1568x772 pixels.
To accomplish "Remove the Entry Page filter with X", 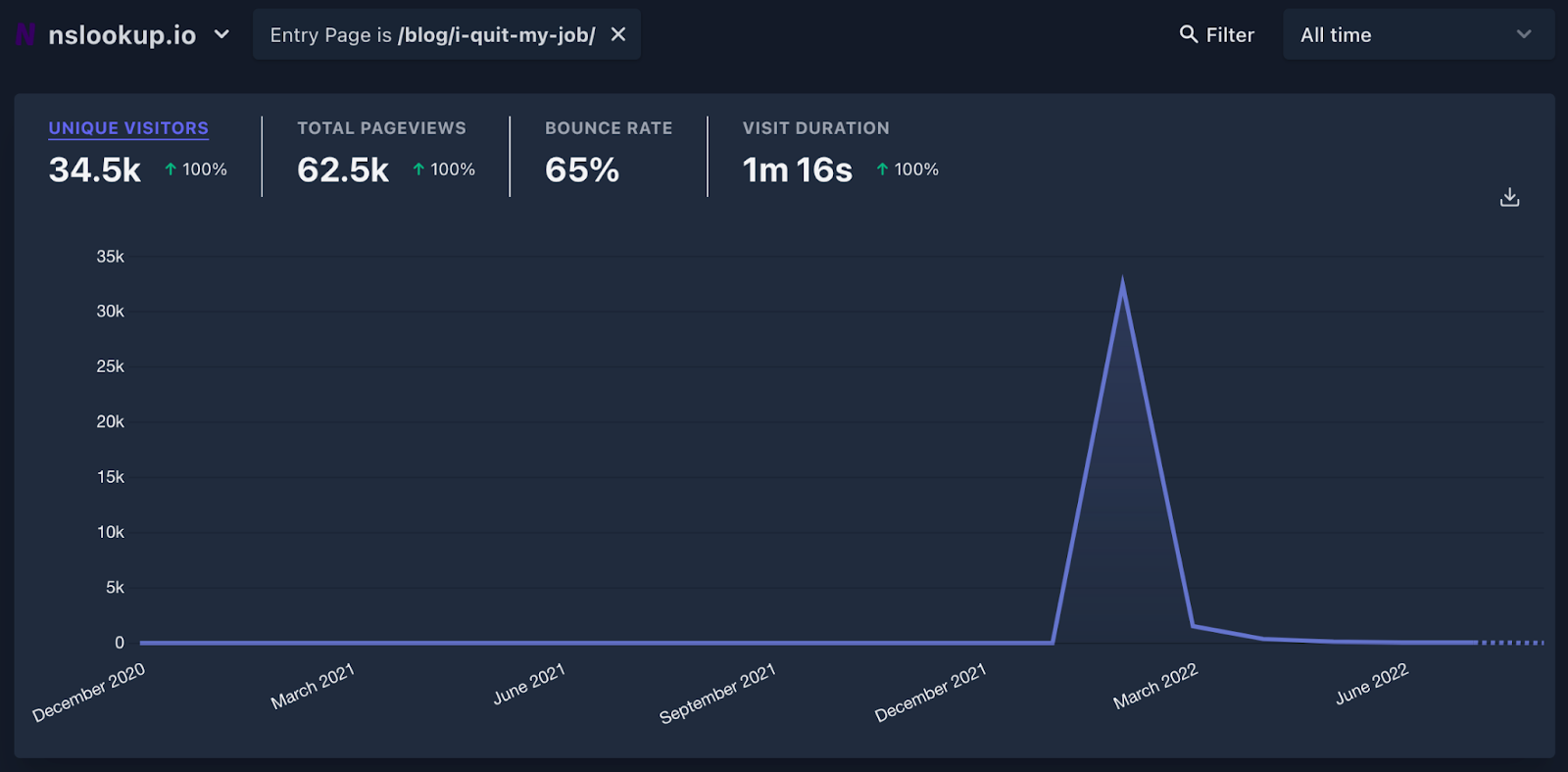I will [x=618, y=34].
